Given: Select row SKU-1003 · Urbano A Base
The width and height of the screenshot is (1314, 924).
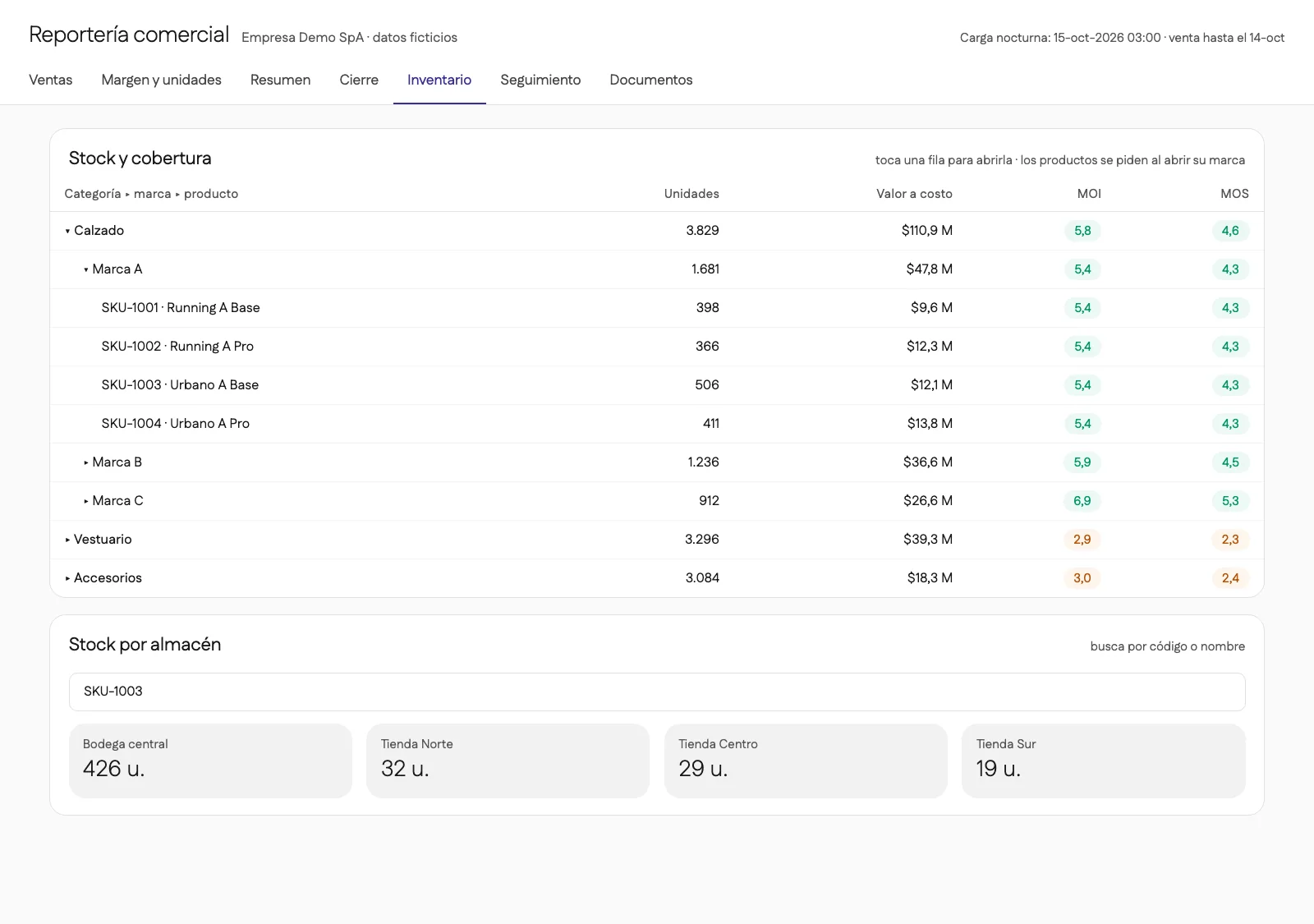Looking at the screenshot, I should coord(657,385).
